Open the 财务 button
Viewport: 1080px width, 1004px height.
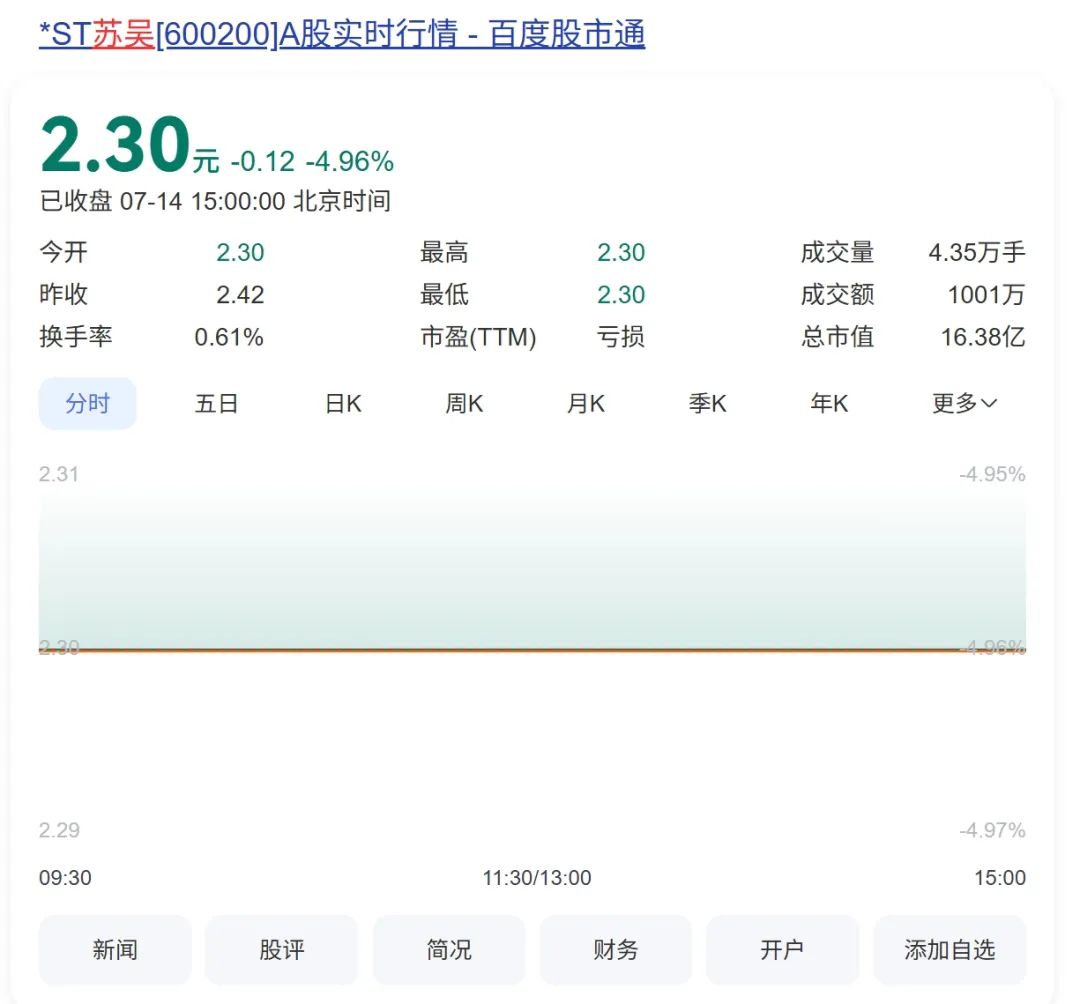pos(615,950)
